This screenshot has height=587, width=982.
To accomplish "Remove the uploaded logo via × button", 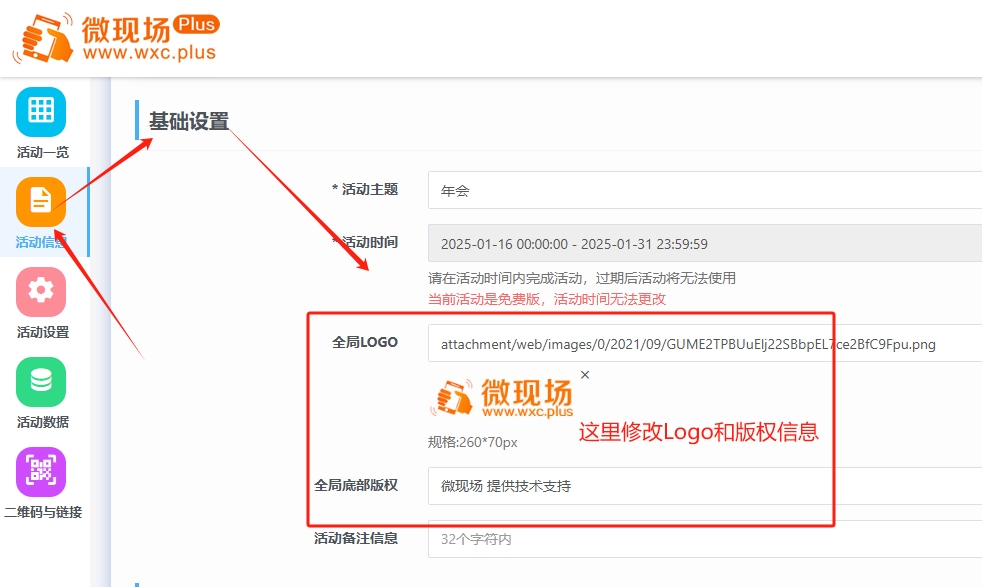I will point(584,375).
